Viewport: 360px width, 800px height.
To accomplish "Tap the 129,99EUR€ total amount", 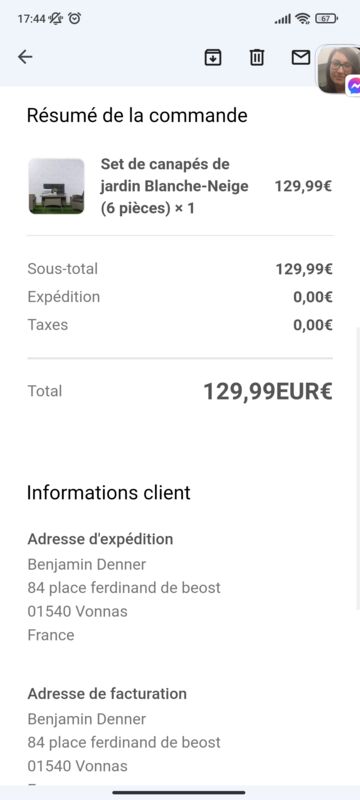I will point(268,392).
